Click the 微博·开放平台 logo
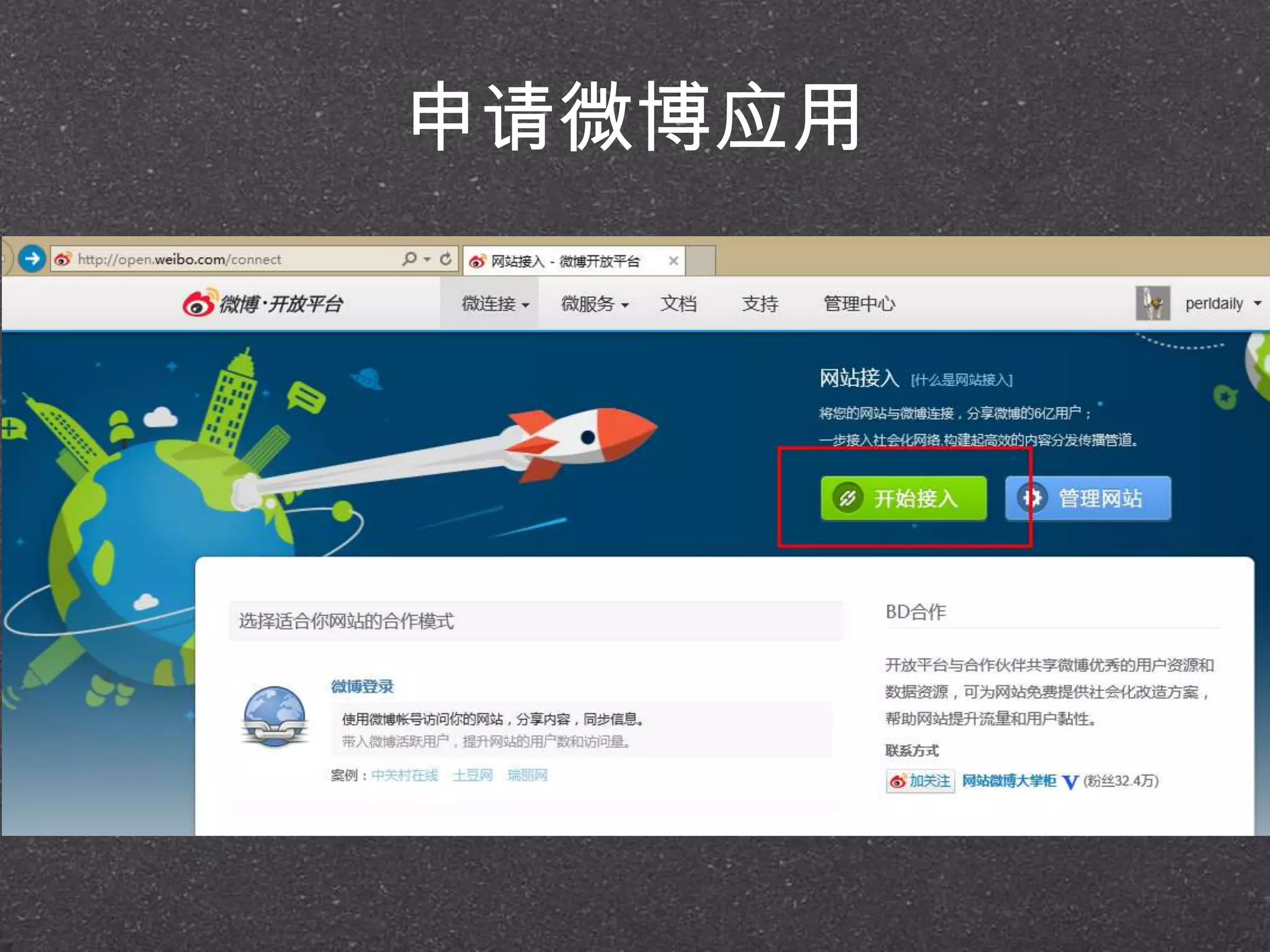This screenshot has height=952, width=1270. pyautogui.click(x=262, y=303)
